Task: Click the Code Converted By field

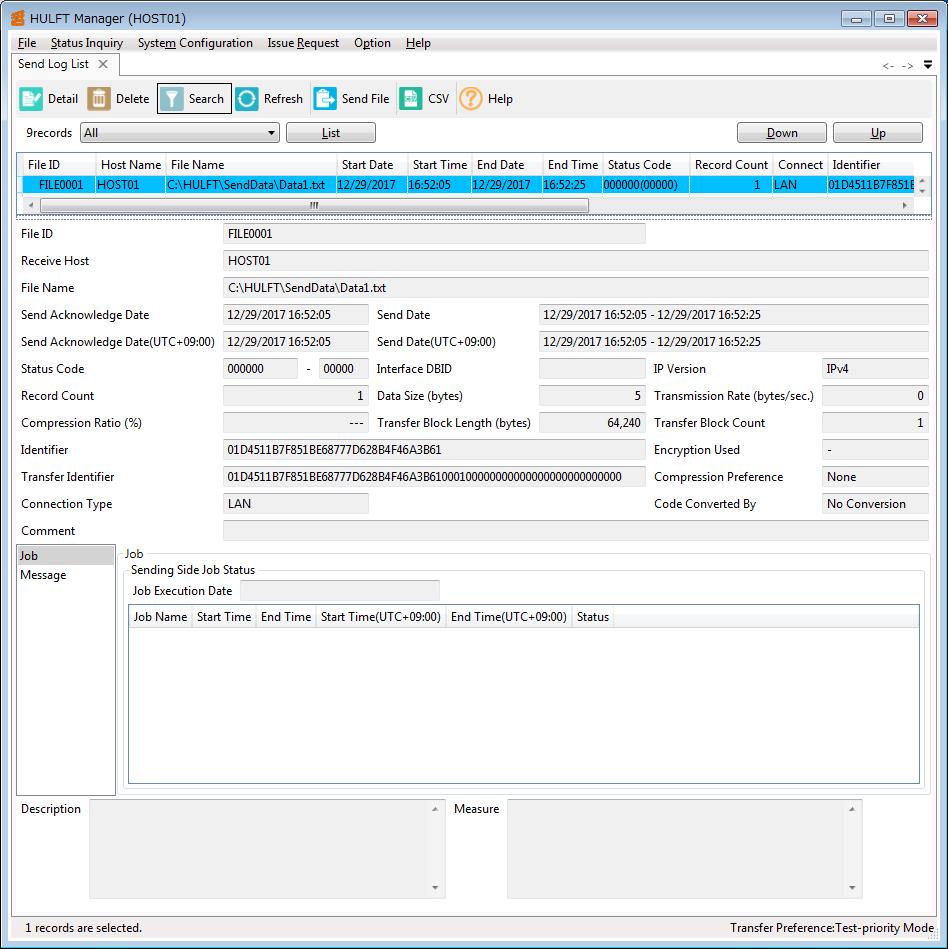Action: click(x=875, y=504)
